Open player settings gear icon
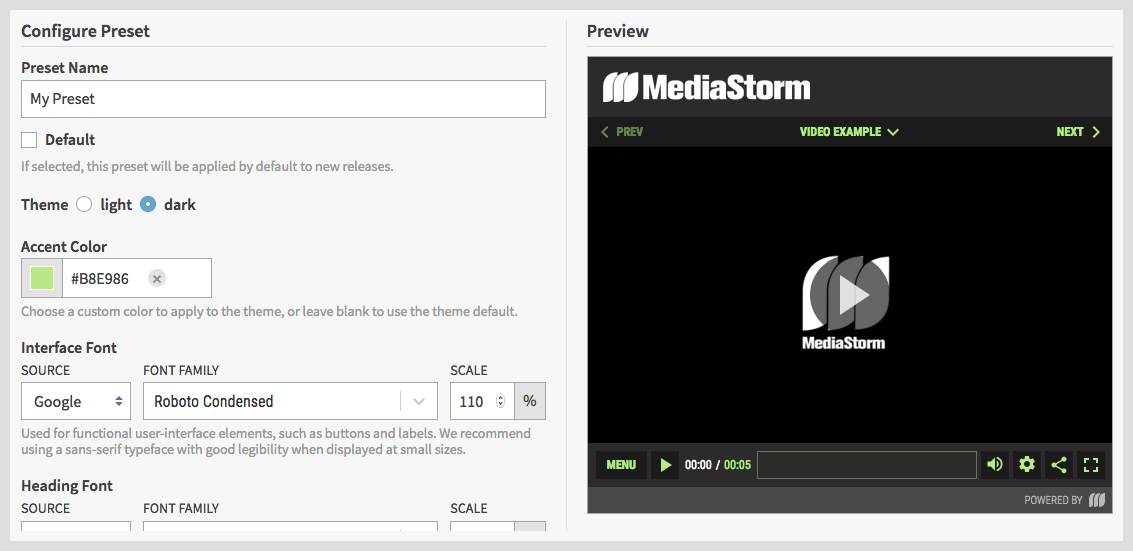This screenshot has width=1133, height=551. point(1026,465)
